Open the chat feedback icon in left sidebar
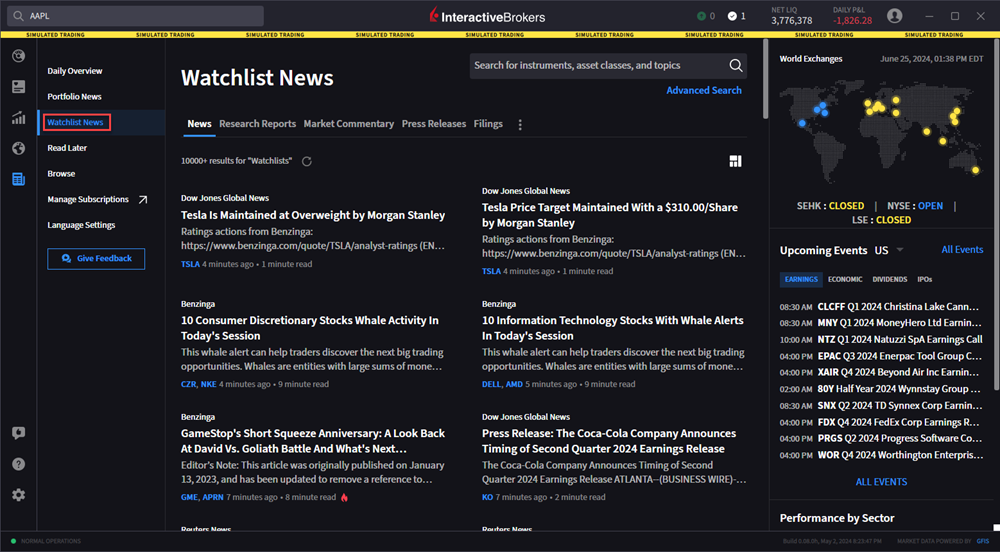Viewport: 1000px width, 552px height. 18,433
